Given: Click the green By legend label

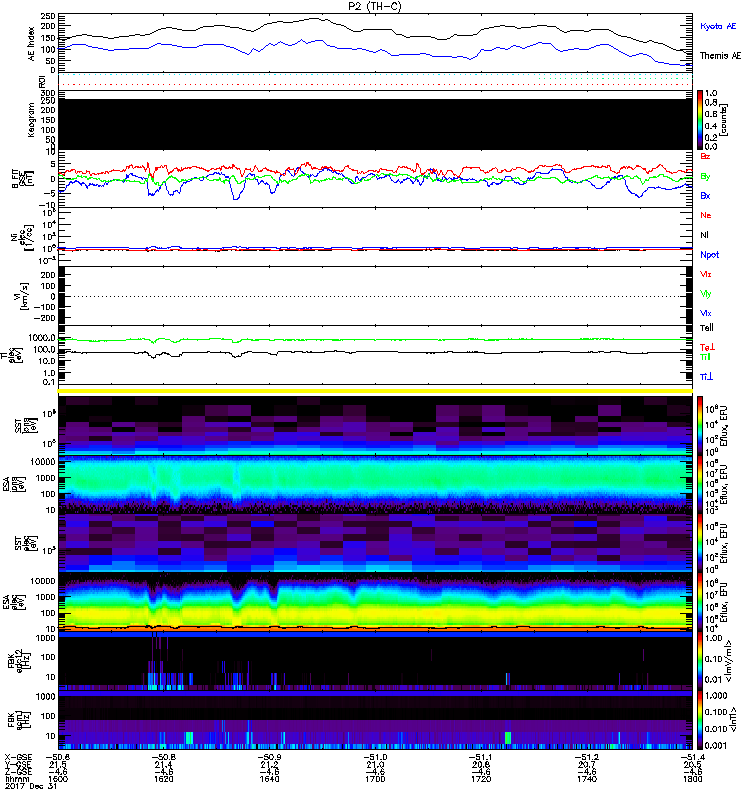Looking at the screenshot, I should click(706, 176).
